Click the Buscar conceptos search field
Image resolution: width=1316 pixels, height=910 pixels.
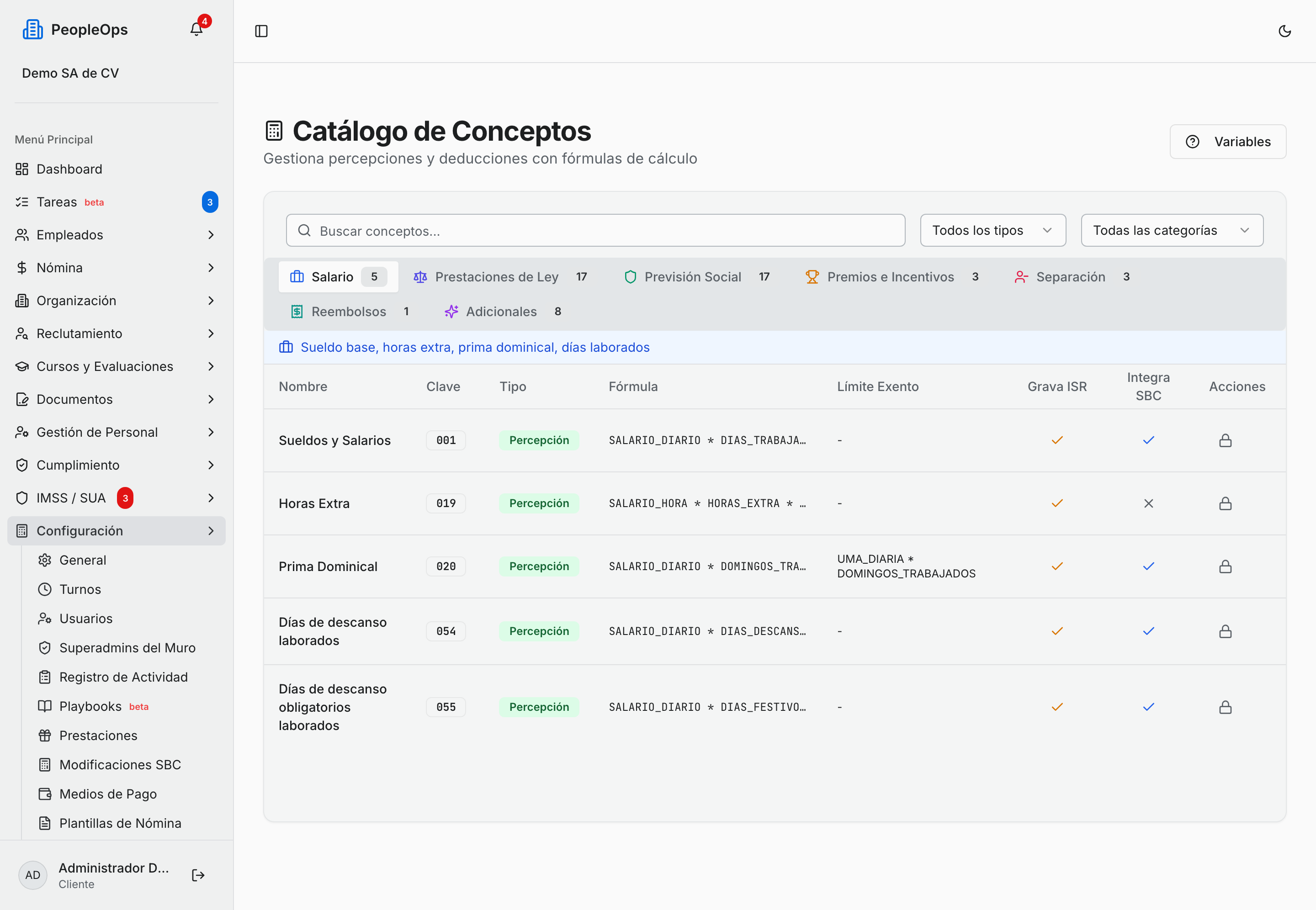pyautogui.click(x=595, y=230)
